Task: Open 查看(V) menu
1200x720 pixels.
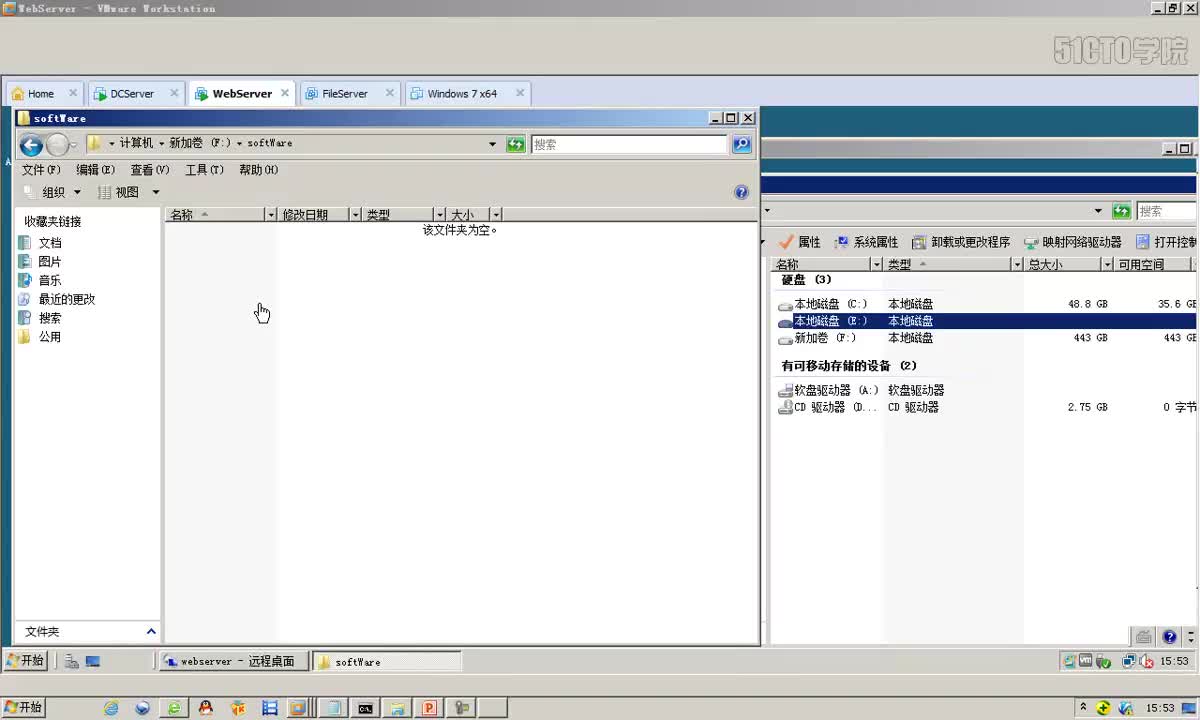Action: click(x=150, y=170)
